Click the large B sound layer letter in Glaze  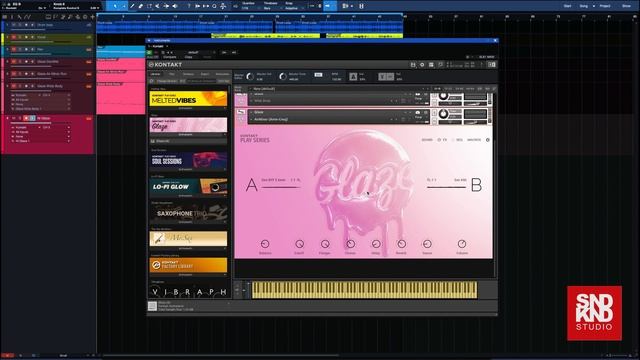476,185
